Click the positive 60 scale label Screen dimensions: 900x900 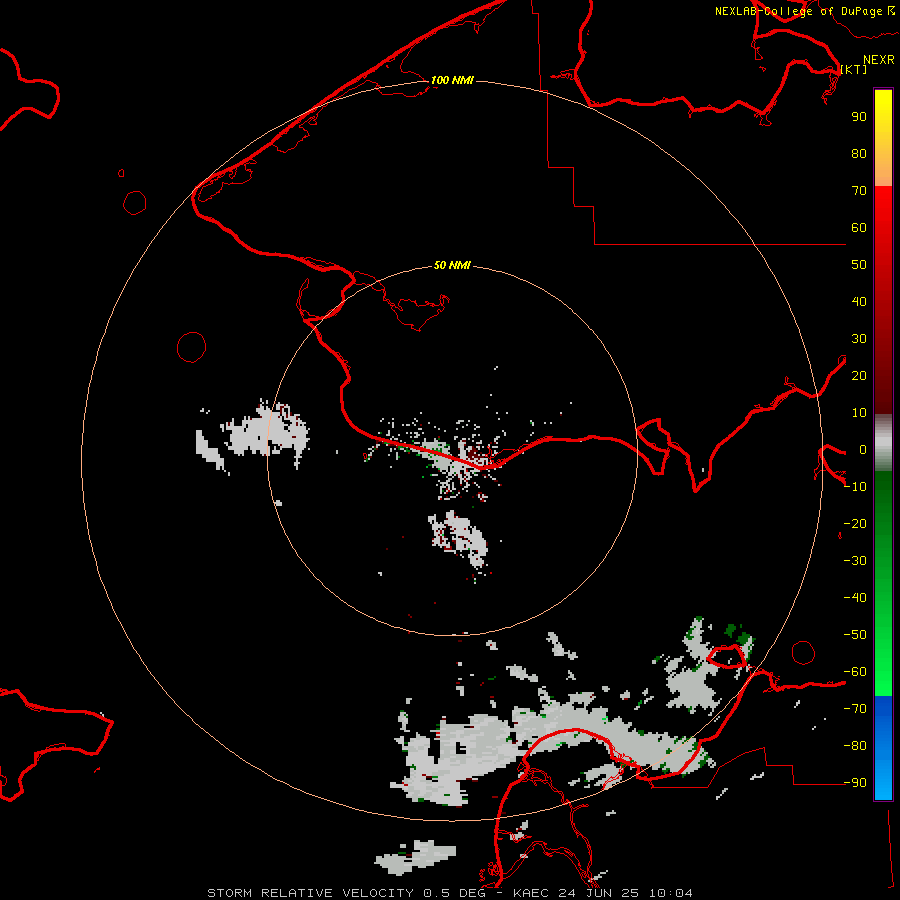coord(859,228)
